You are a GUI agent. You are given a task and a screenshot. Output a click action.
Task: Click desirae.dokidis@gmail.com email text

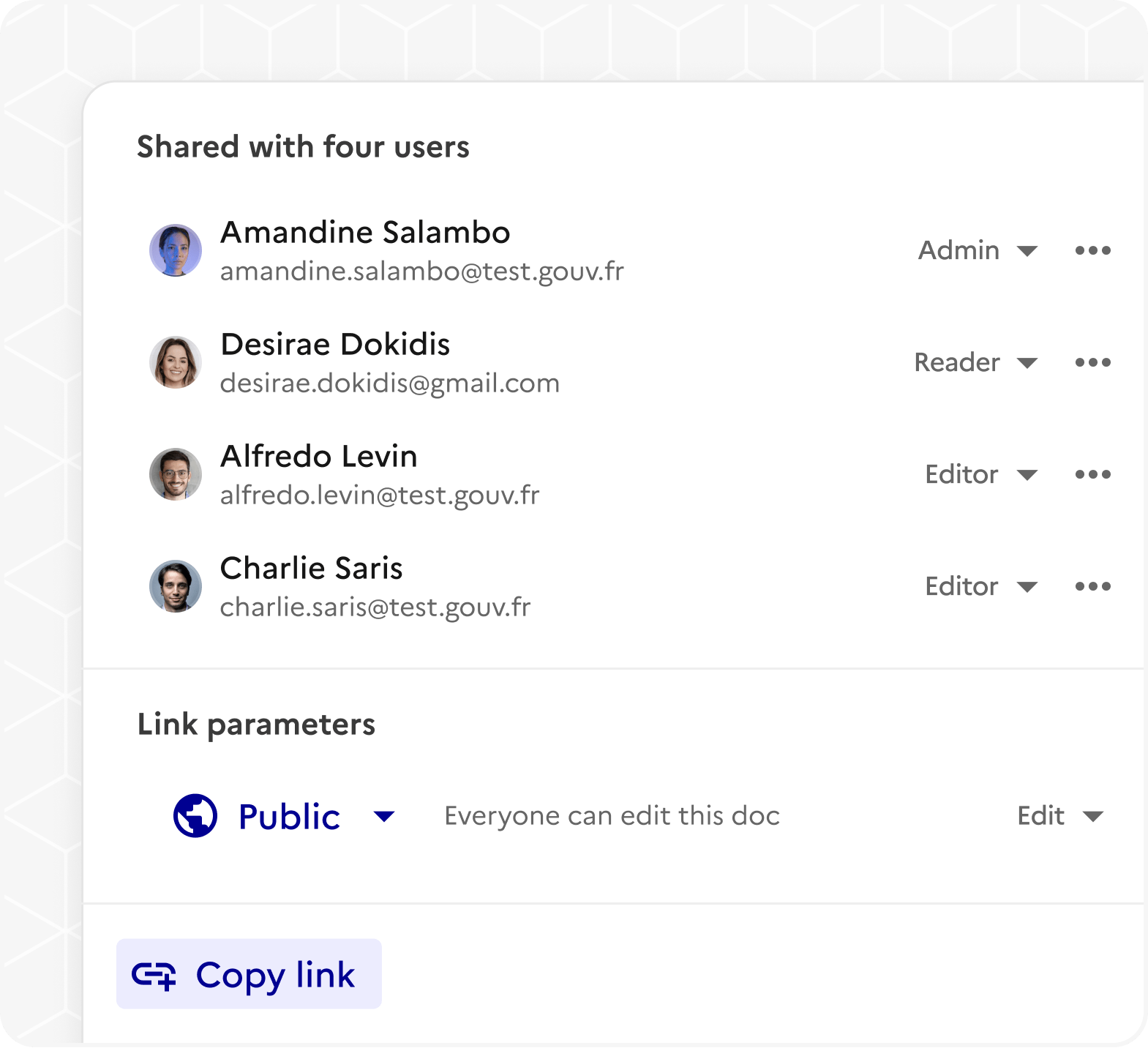(389, 383)
